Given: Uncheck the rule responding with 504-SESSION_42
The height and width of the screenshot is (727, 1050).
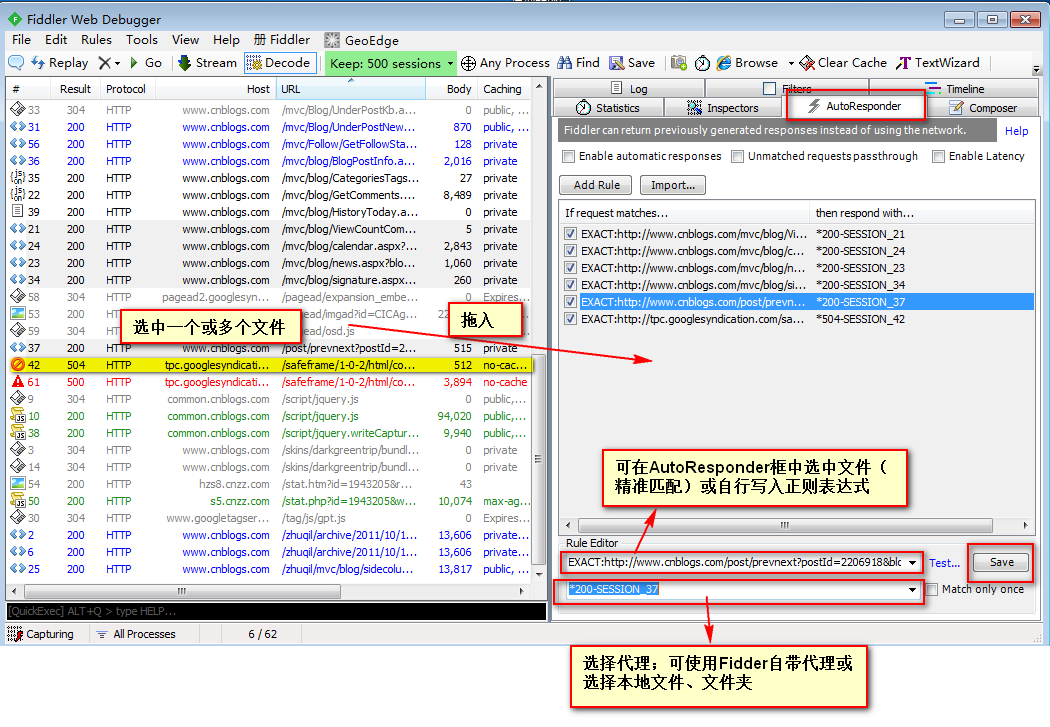Looking at the screenshot, I should [x=571, y=319].
